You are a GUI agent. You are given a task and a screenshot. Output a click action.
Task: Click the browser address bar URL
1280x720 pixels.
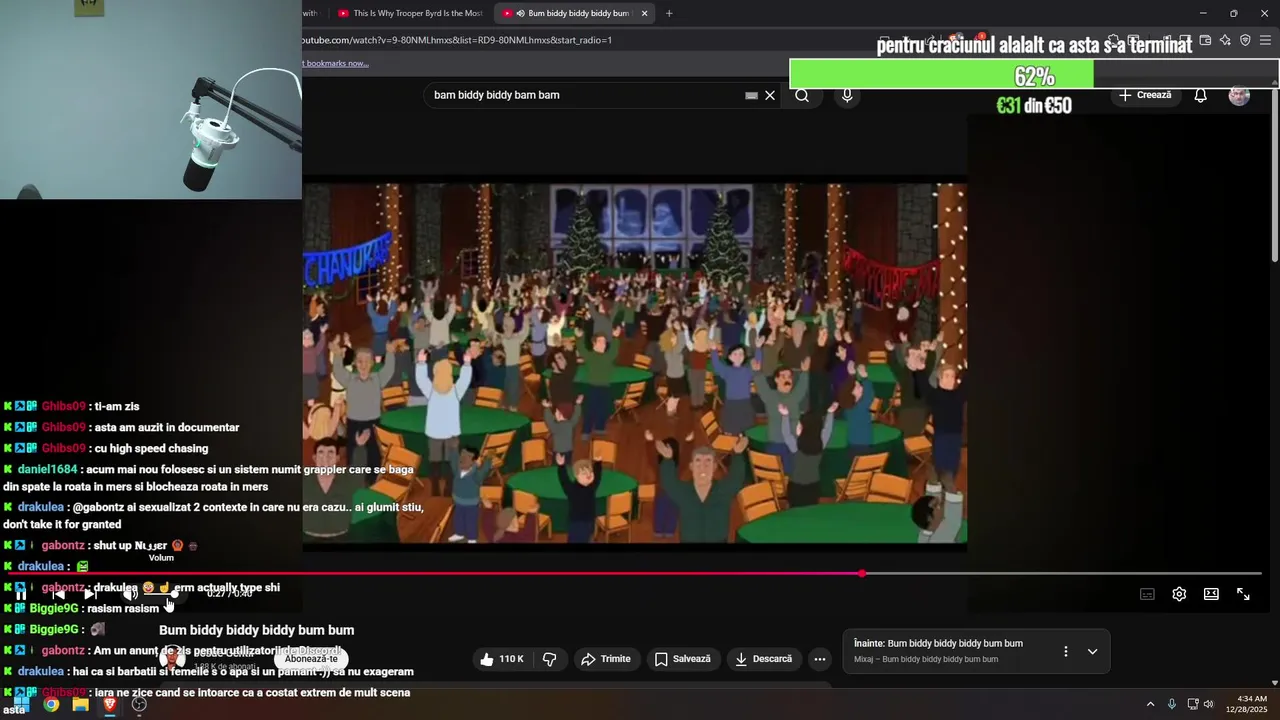click(457, 40)
